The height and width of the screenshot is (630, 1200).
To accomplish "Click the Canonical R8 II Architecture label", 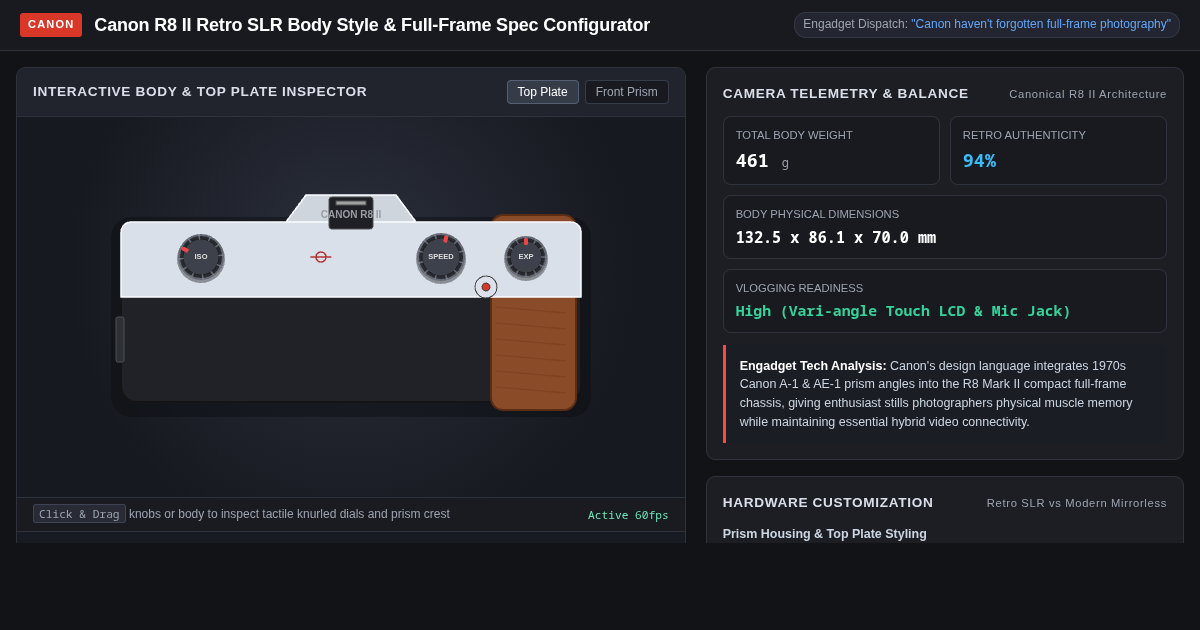I will click(1088, 94).
